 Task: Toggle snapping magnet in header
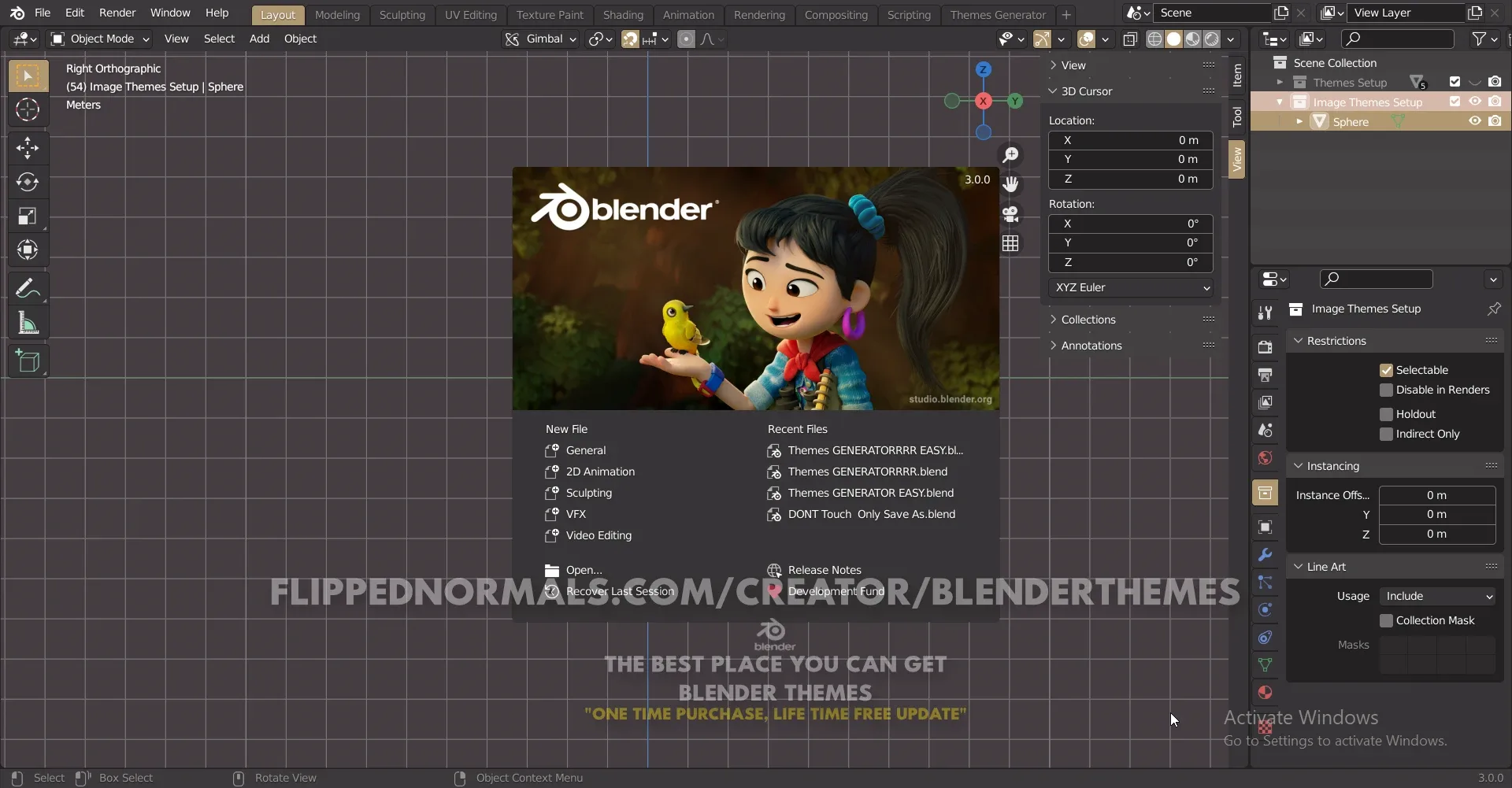click(630, 39)
